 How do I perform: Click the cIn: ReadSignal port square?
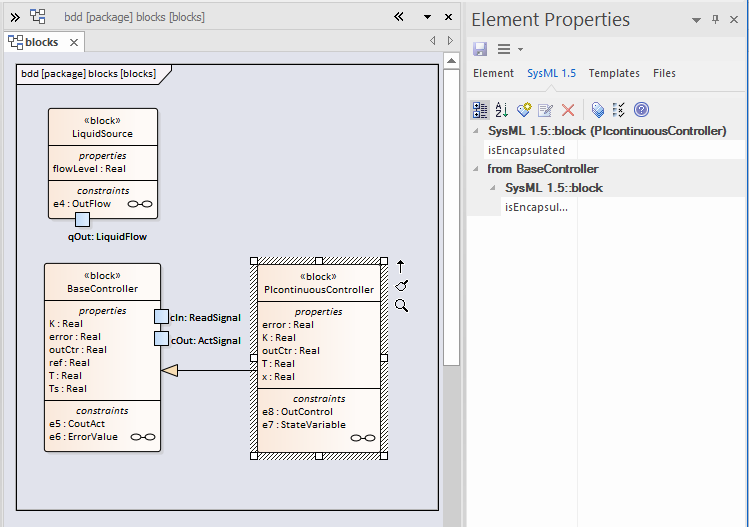pos(161,317)
